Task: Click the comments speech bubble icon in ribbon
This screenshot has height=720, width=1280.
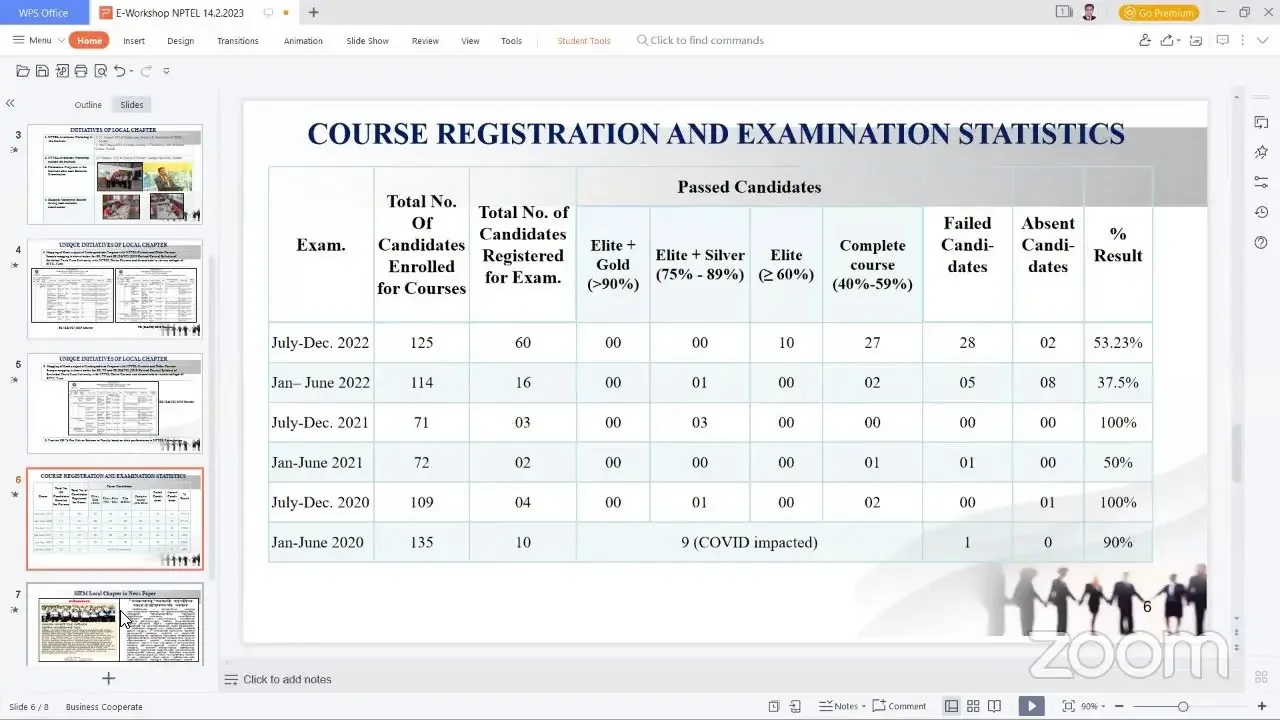Action: click(x=1222, y=41)
